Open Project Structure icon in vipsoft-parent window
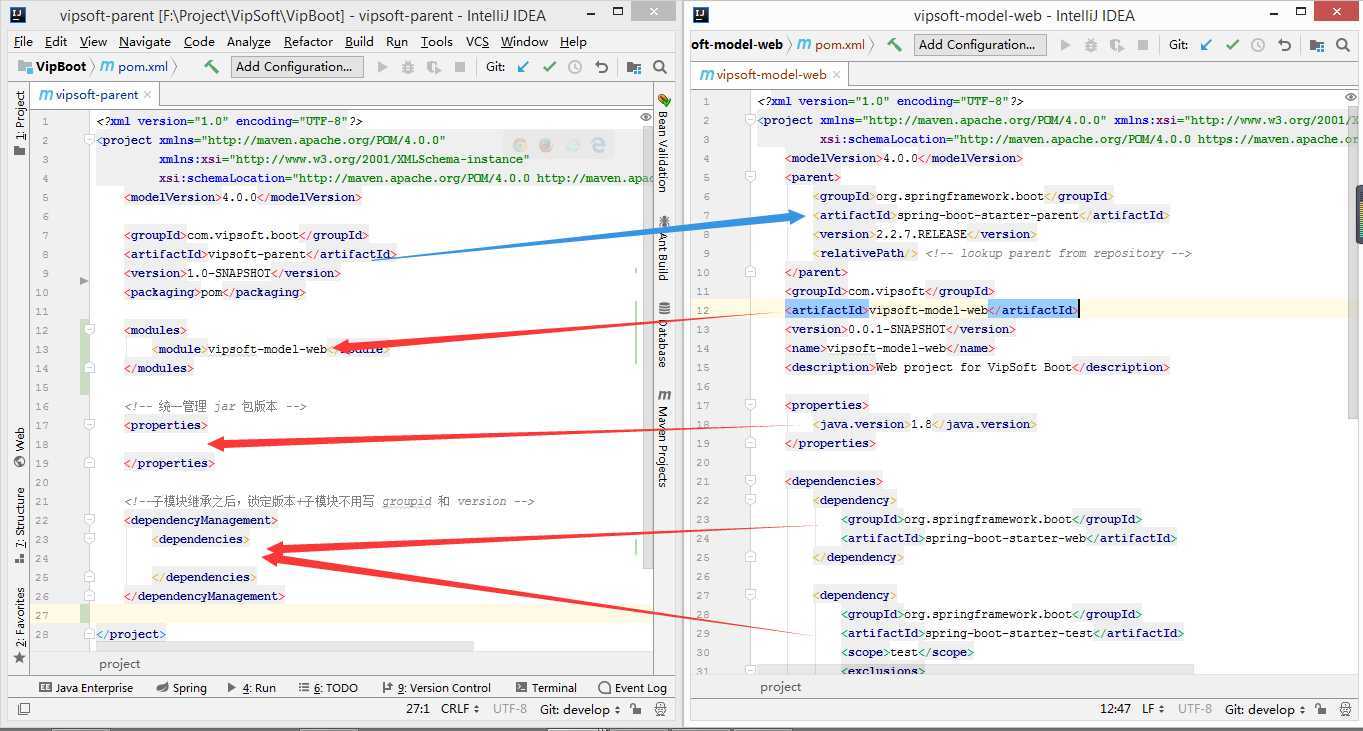Screen dimensions: 1363x731 coord(634,67)
